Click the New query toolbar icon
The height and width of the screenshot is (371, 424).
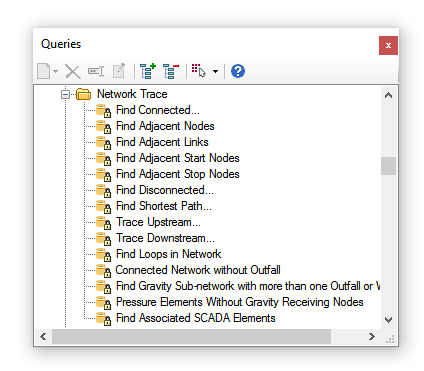[x=44, y=71]
